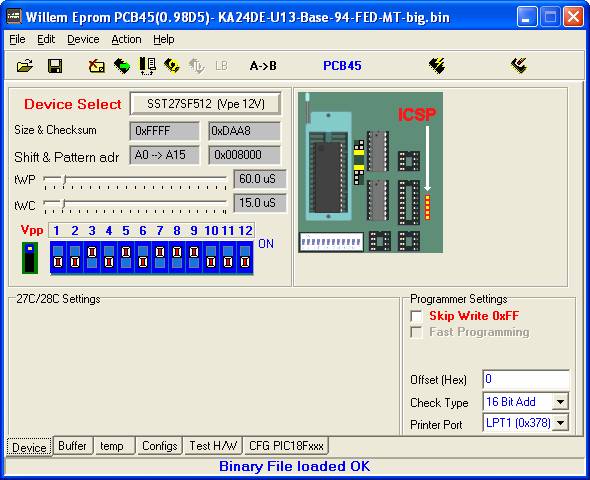Open the Printer Port dropdown
Image resolution: width=590 pixels, height=480 pixels.
560,423
